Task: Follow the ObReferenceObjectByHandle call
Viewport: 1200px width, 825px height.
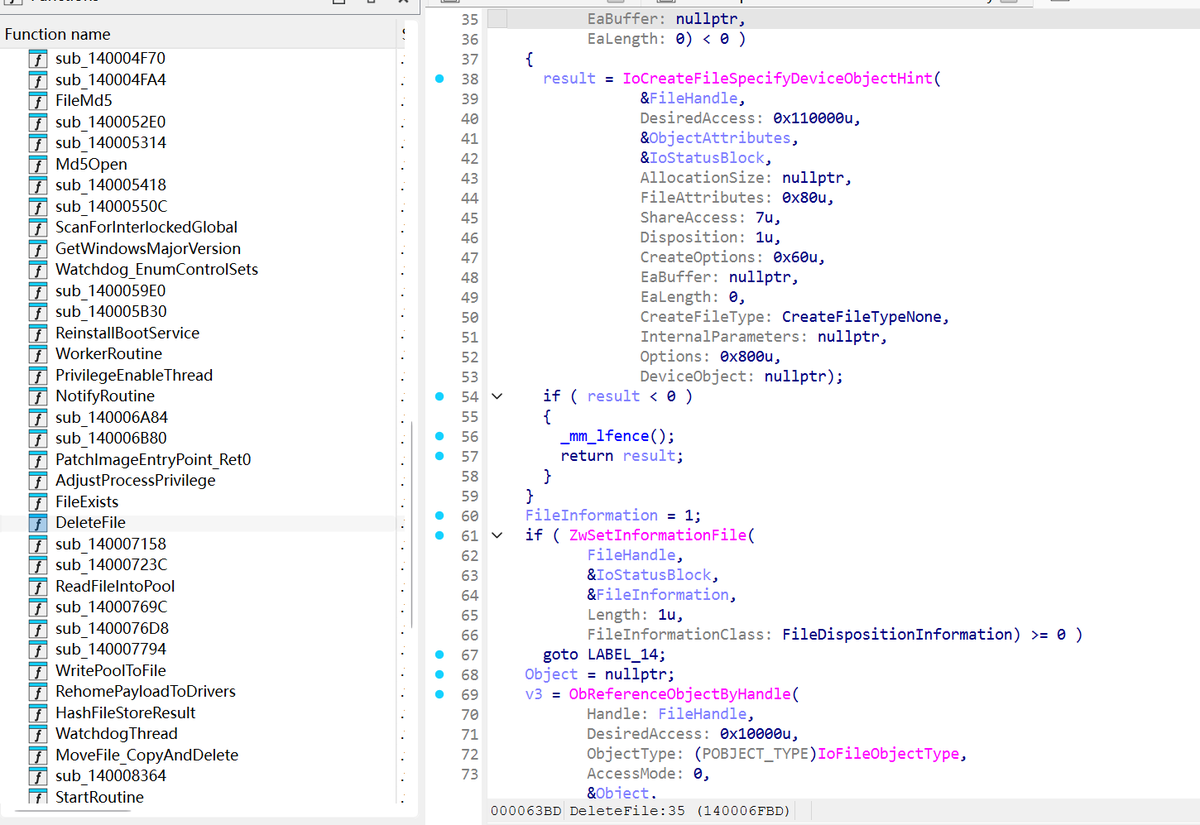Action: coord(680,694)
